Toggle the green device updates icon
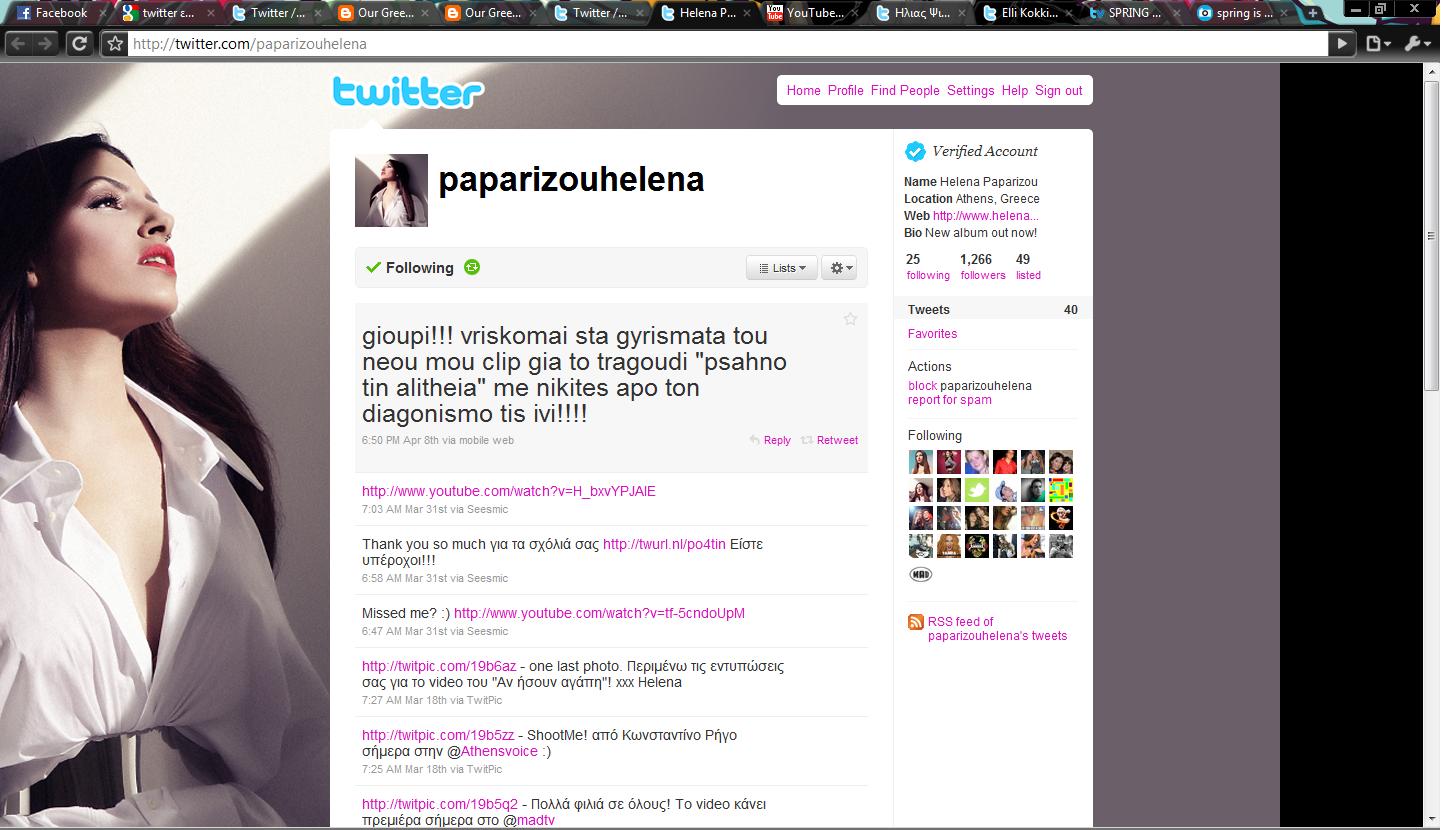Screen dimensions: 1441x830 (472, 267)
